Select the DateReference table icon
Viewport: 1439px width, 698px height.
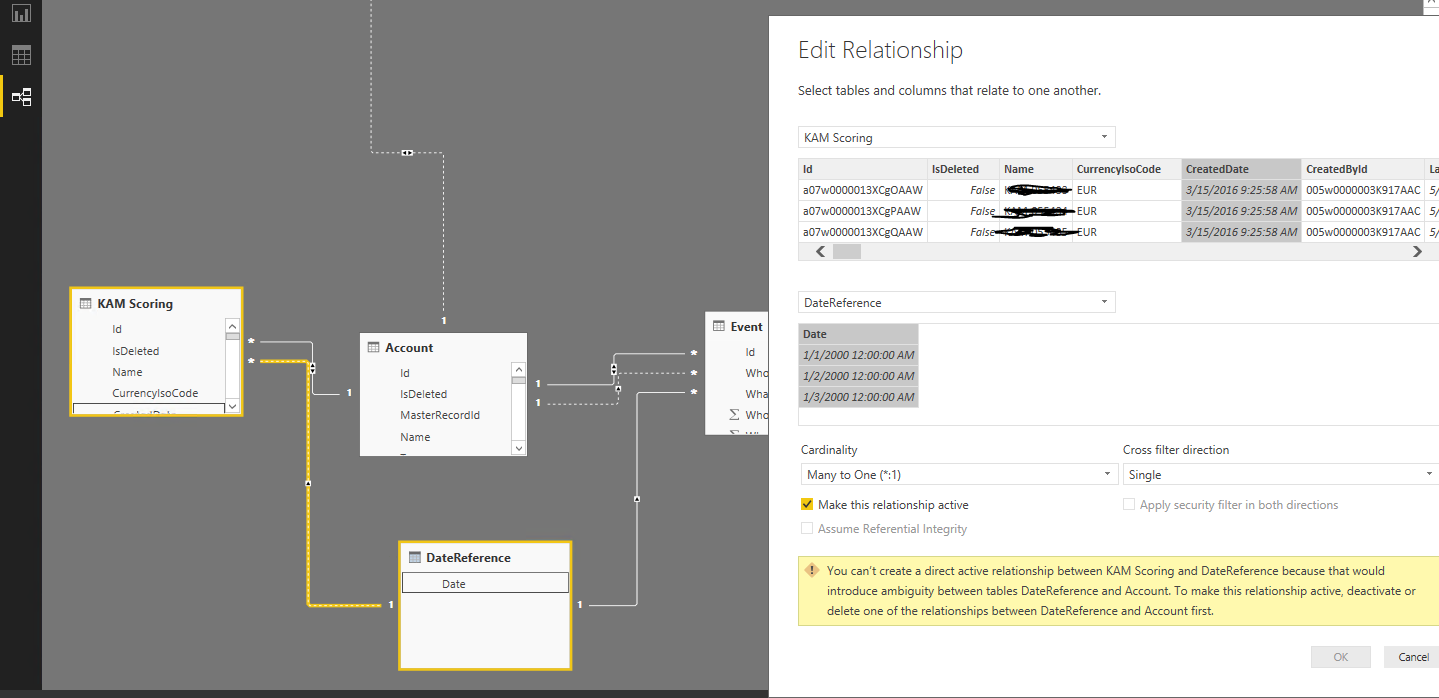tap(414, 557)
